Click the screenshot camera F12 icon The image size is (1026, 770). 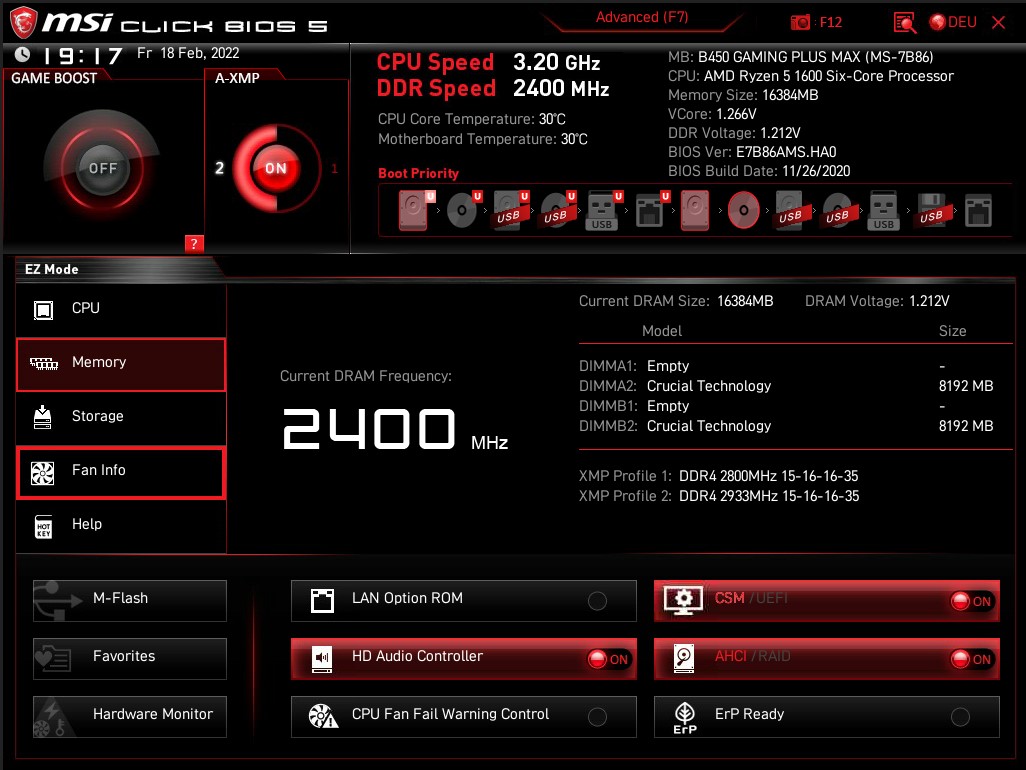[800, 22]
